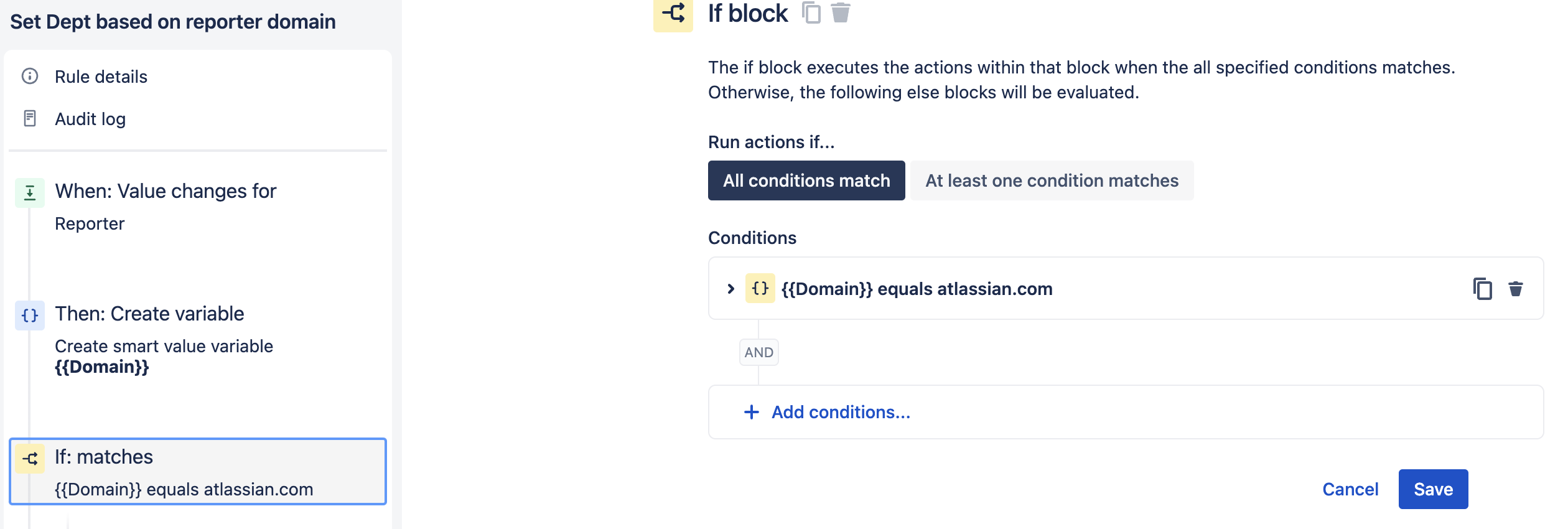Click the Create variable braces icon

tap(30, 315)
